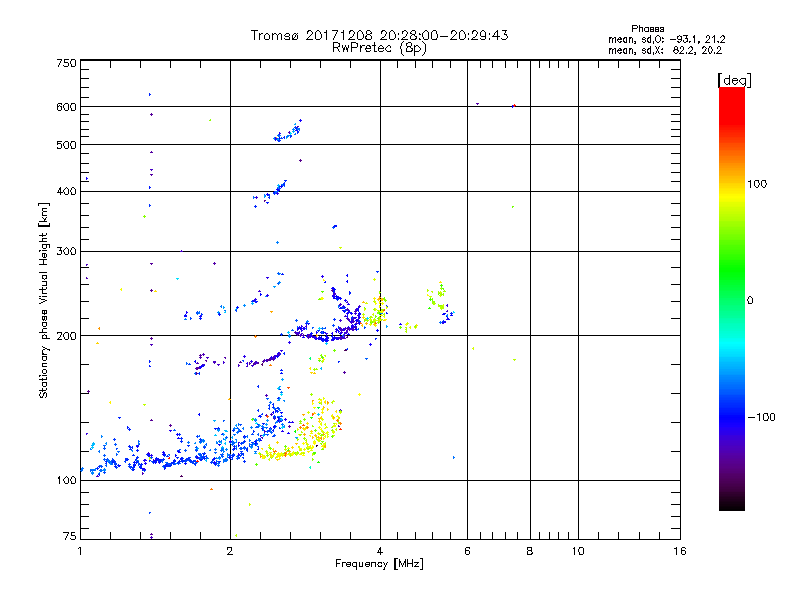Viewport: 800px width, 600px height.
Task: Click the 'Frequency [MHz]' axis title
Action: pos(379,564)
